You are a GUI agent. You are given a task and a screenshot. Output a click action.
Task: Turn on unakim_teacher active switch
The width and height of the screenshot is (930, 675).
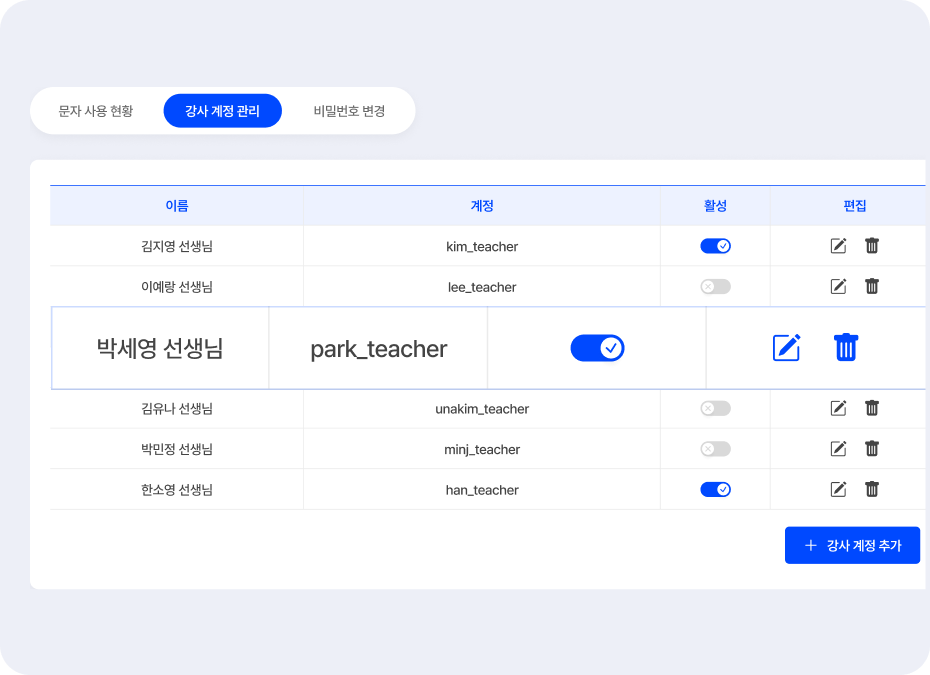pyautogui.click(x=715, y=408)
